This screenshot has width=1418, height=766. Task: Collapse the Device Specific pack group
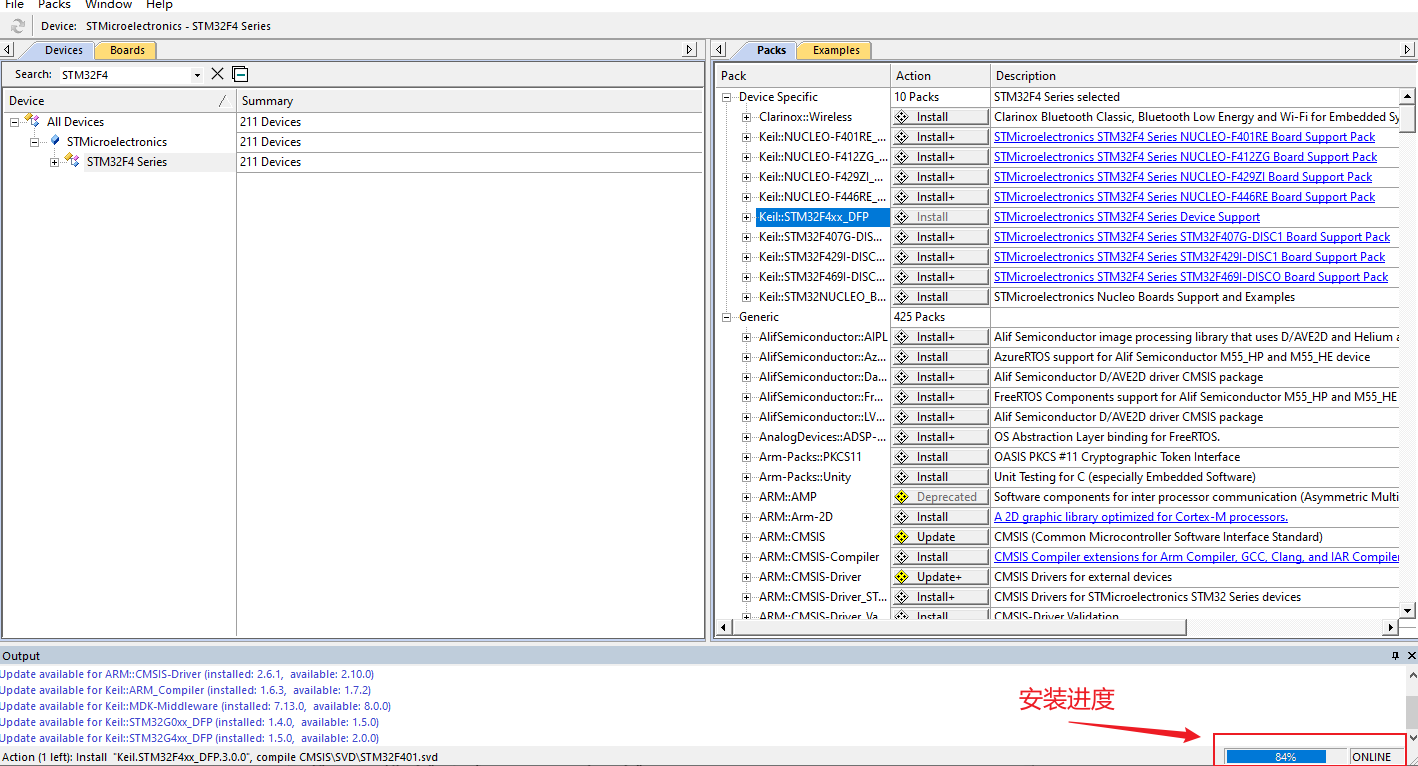coord(727,97)
